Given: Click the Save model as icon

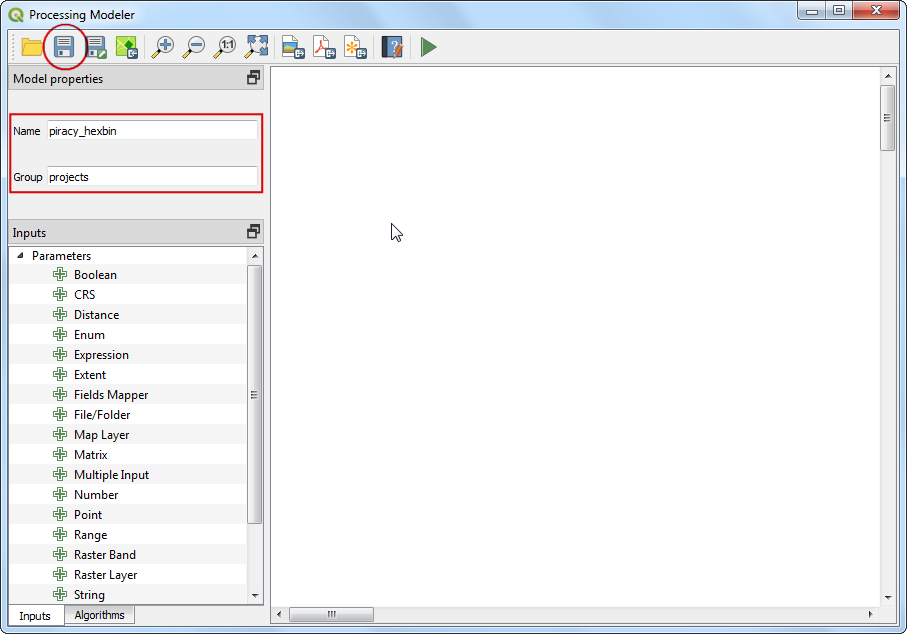Looking at the screenshot, I should click(96, 47).
